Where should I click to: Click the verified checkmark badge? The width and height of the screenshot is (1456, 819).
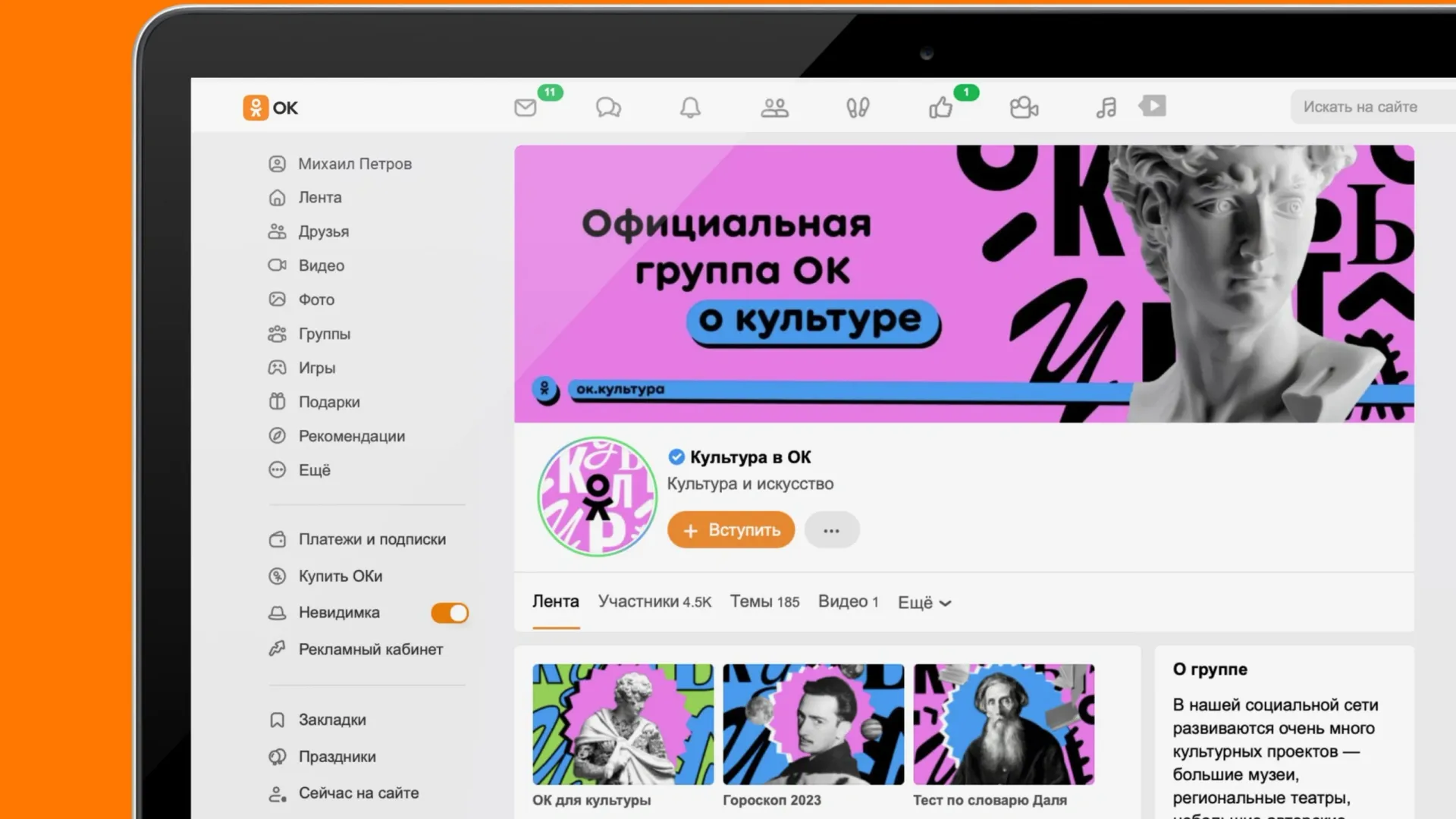point(676,457)
